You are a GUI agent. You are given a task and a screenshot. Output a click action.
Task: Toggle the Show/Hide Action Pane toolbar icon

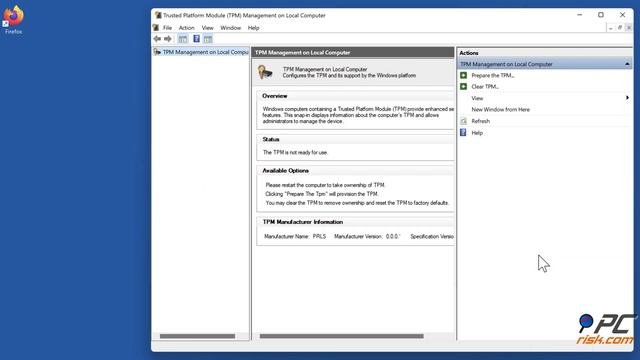[208, 39]
